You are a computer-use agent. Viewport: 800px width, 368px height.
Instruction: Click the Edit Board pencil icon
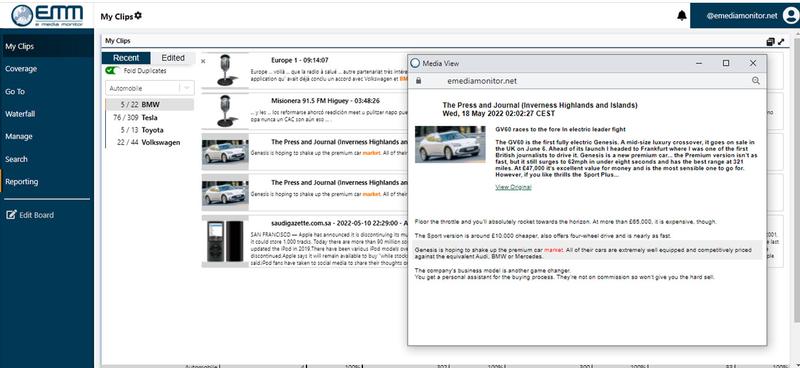(11, 215)
